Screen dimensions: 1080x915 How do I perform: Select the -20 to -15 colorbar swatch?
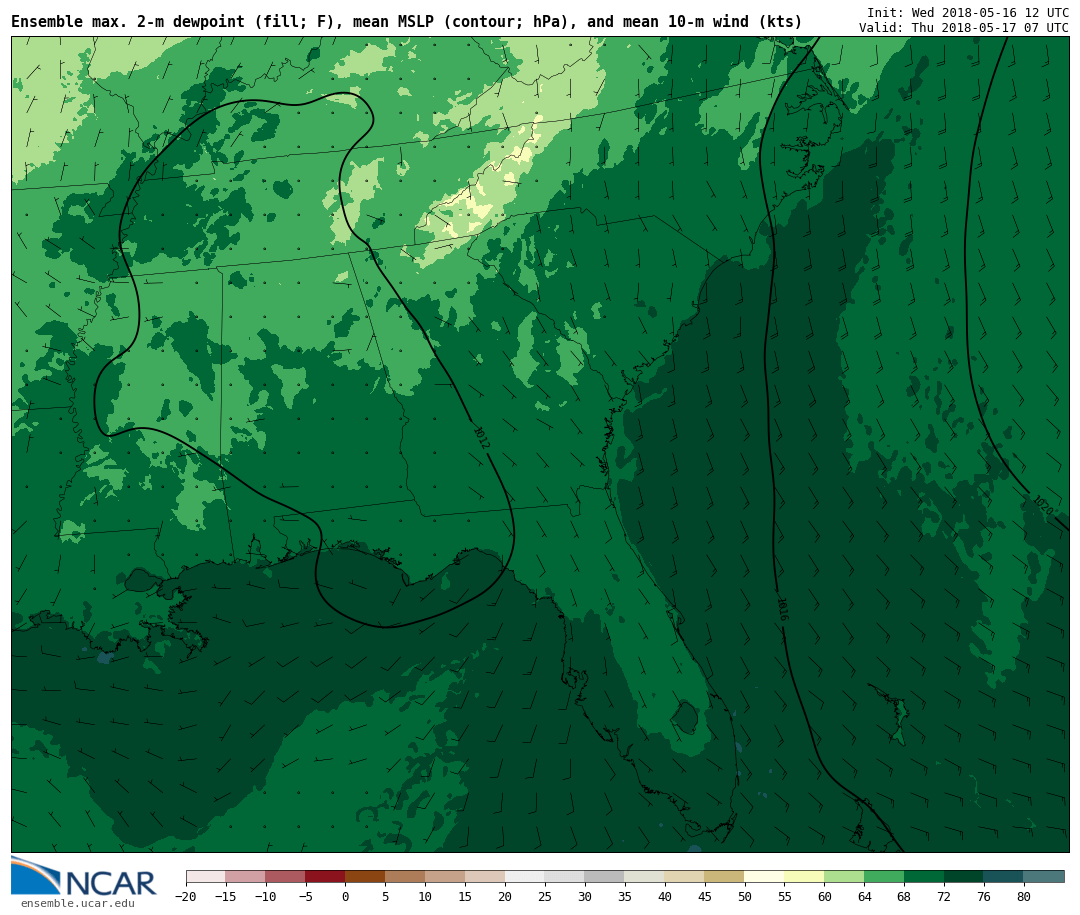pyautogui.click(x=205, y=876)
